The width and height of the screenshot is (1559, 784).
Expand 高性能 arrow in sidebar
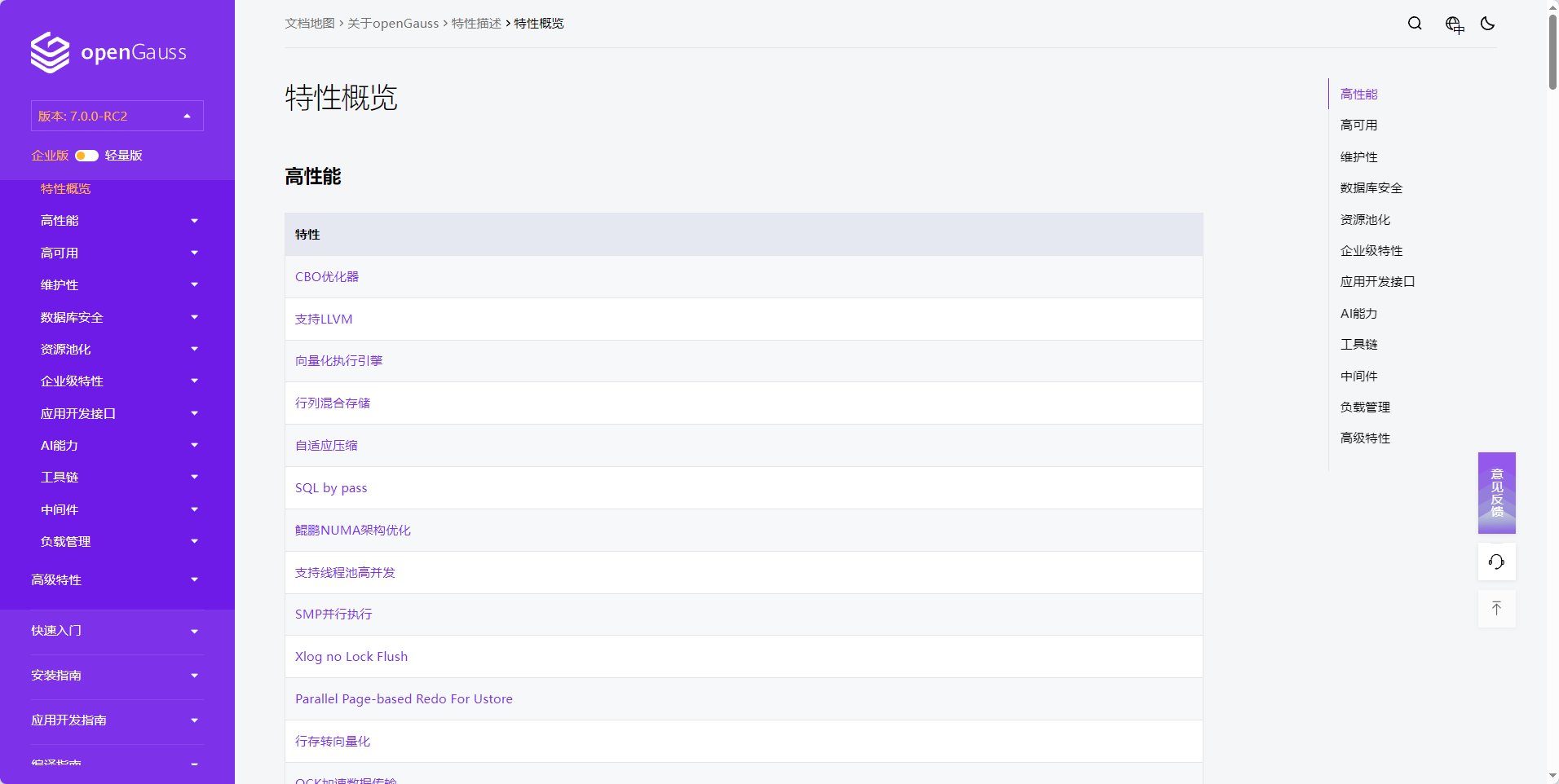[194, 221]
